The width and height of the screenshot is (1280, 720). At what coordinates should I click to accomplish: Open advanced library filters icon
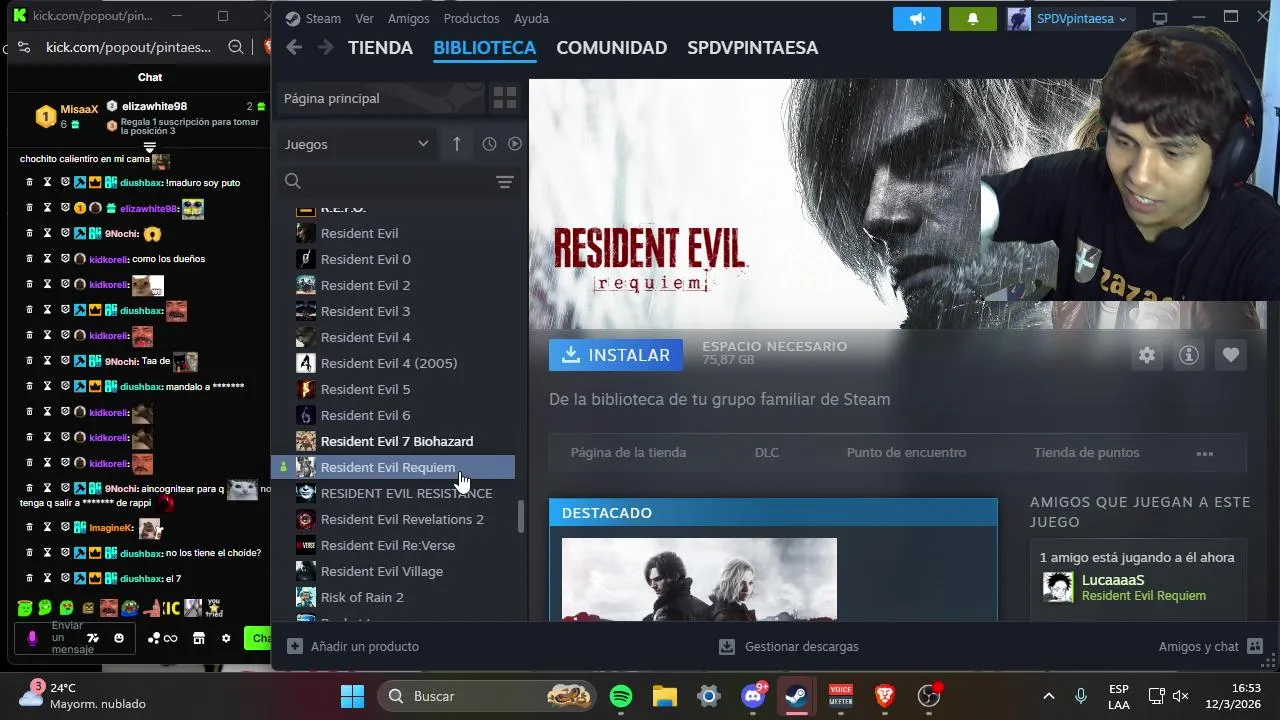tap(505, 181)
